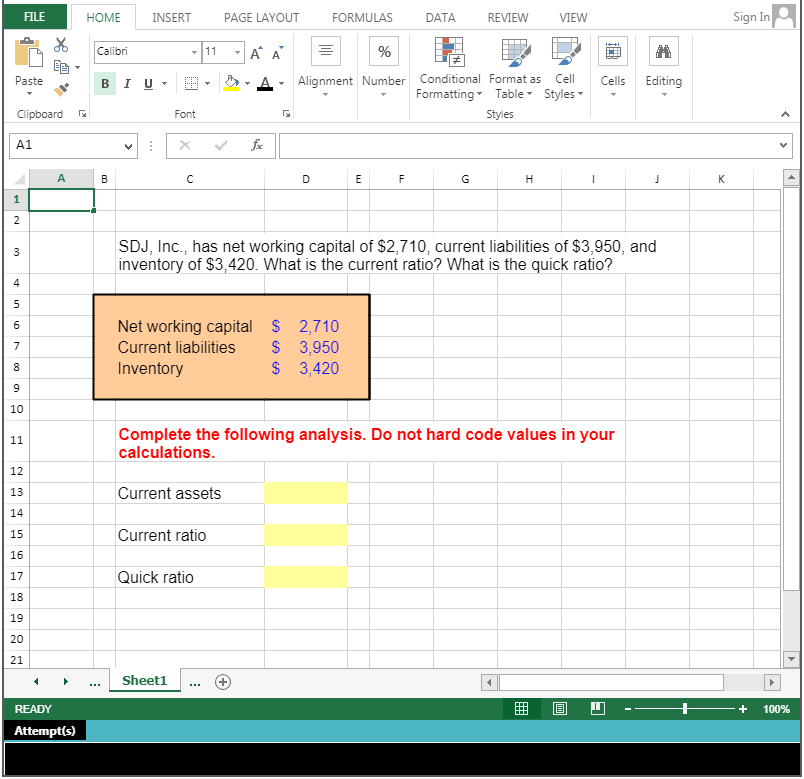Viewport: 804px width, 779px height.
Task: Open the Font Size dropdown
Action: [237, 51]
